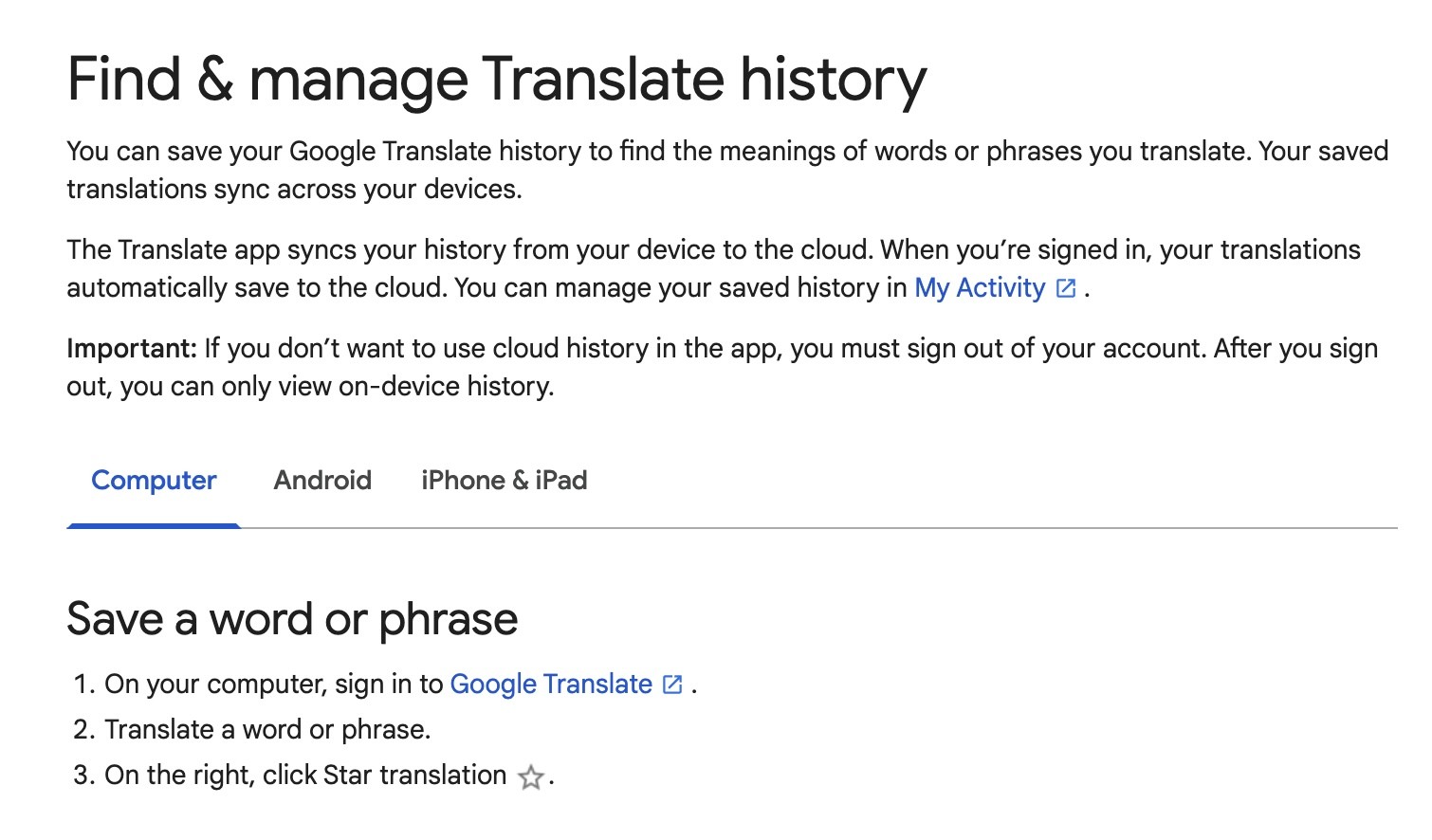Switch to the Android tab

(x=322, y=481)
